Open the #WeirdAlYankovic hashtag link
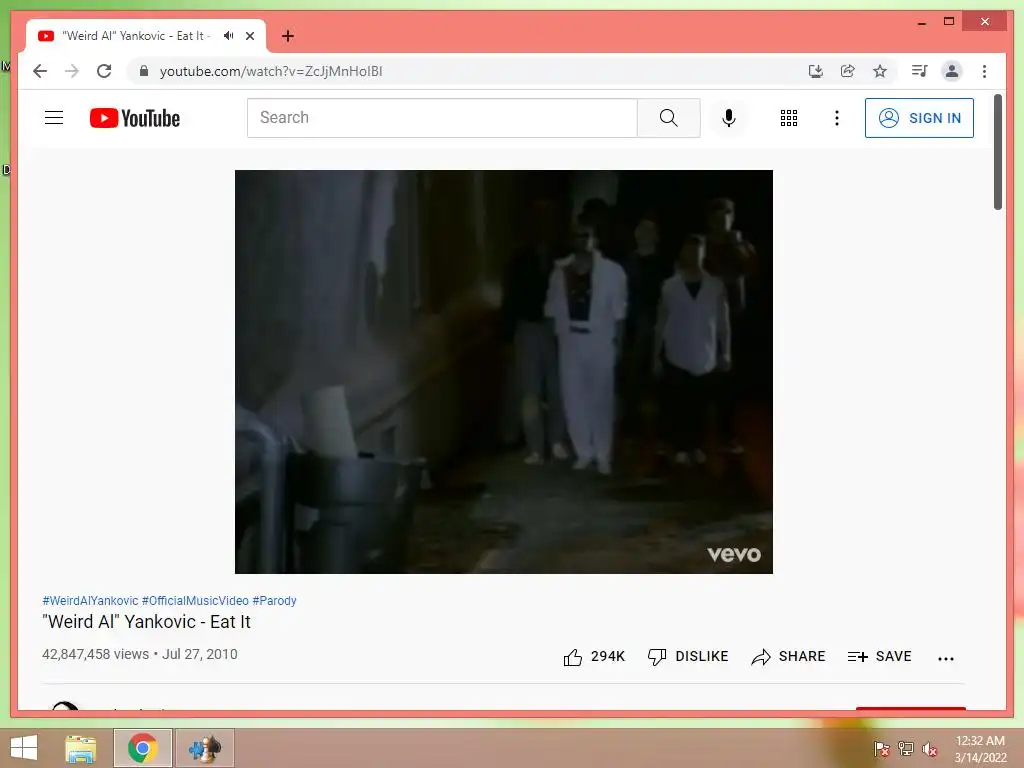Viewport: 1024px width, 768px height. pyautogui.click(x=90, y=600)
